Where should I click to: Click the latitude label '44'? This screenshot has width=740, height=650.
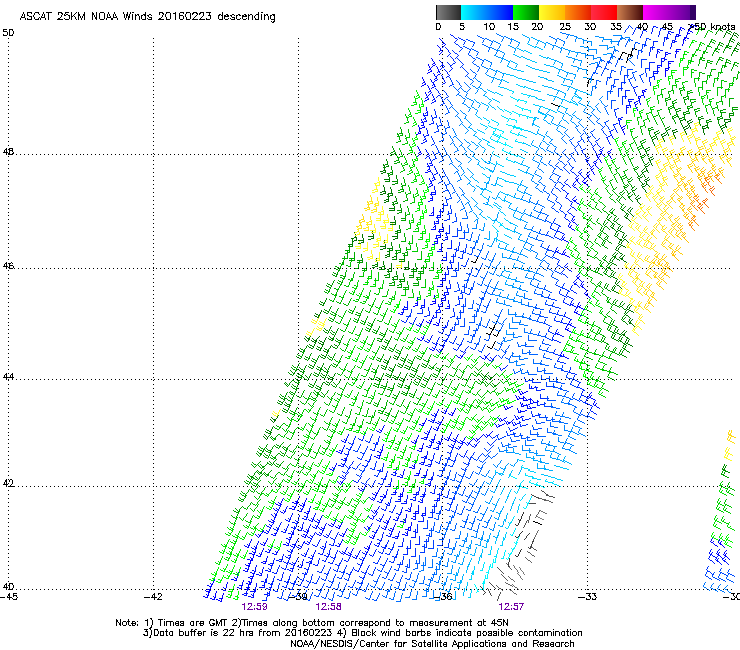pos(8,377)
